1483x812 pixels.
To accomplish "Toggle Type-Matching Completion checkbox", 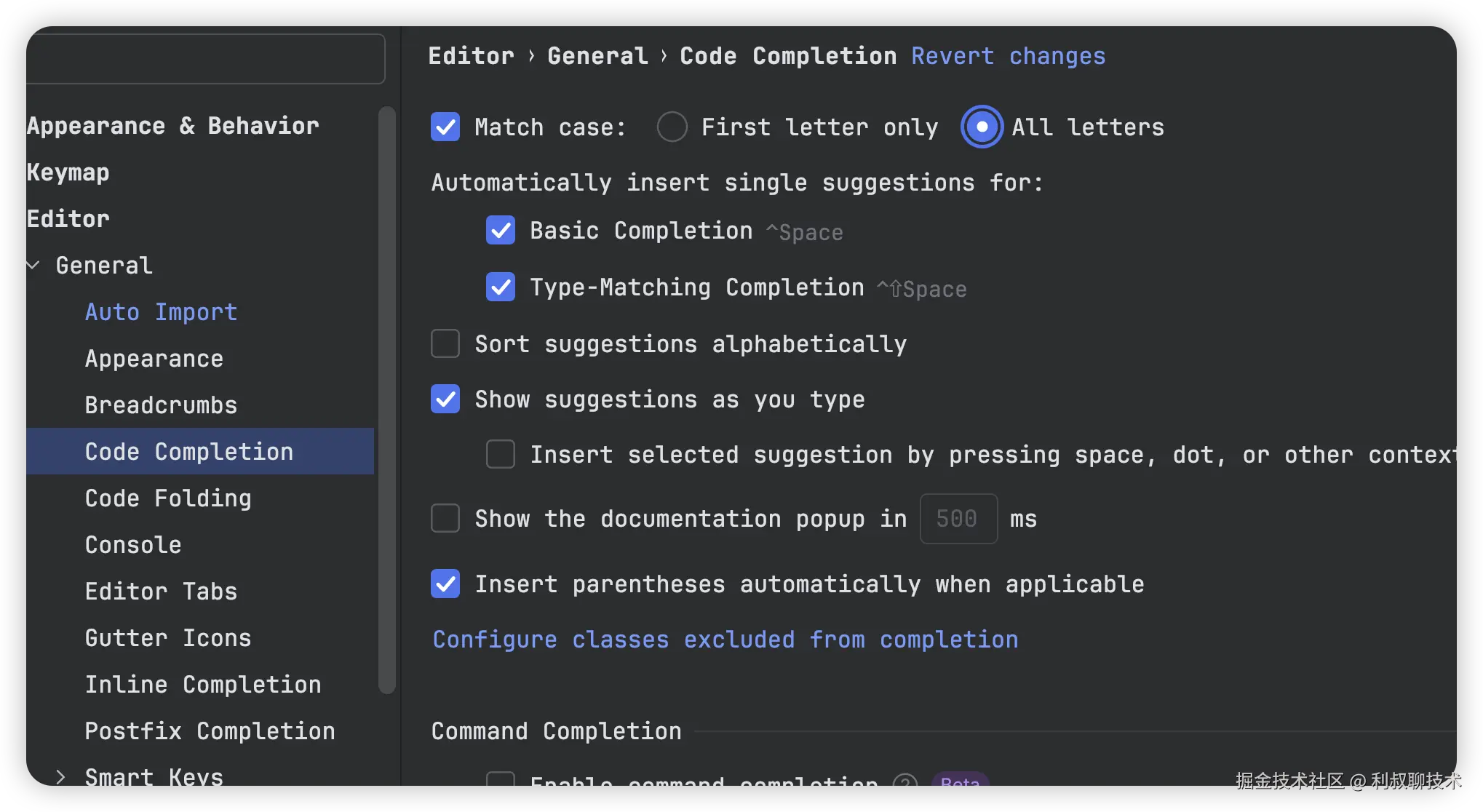I will (x=501, y=287).
